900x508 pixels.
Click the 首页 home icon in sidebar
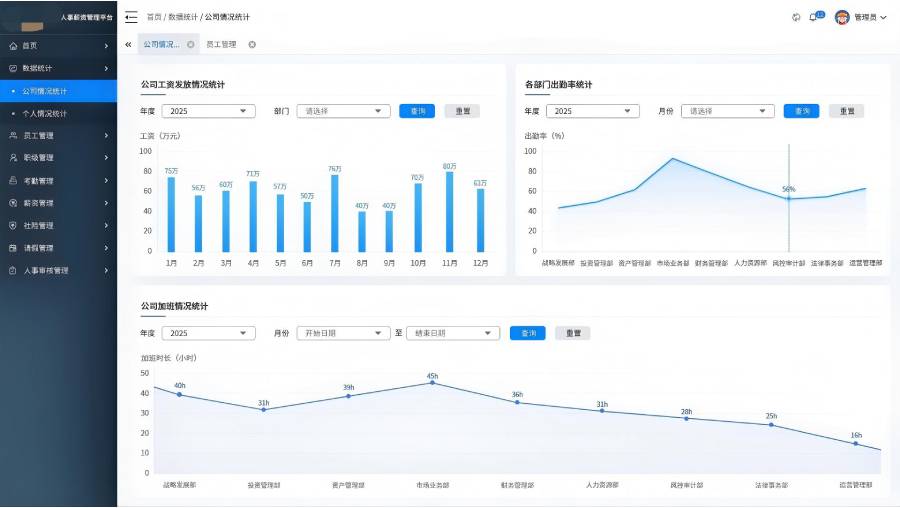pyautogui.click(x=13, y=46)
